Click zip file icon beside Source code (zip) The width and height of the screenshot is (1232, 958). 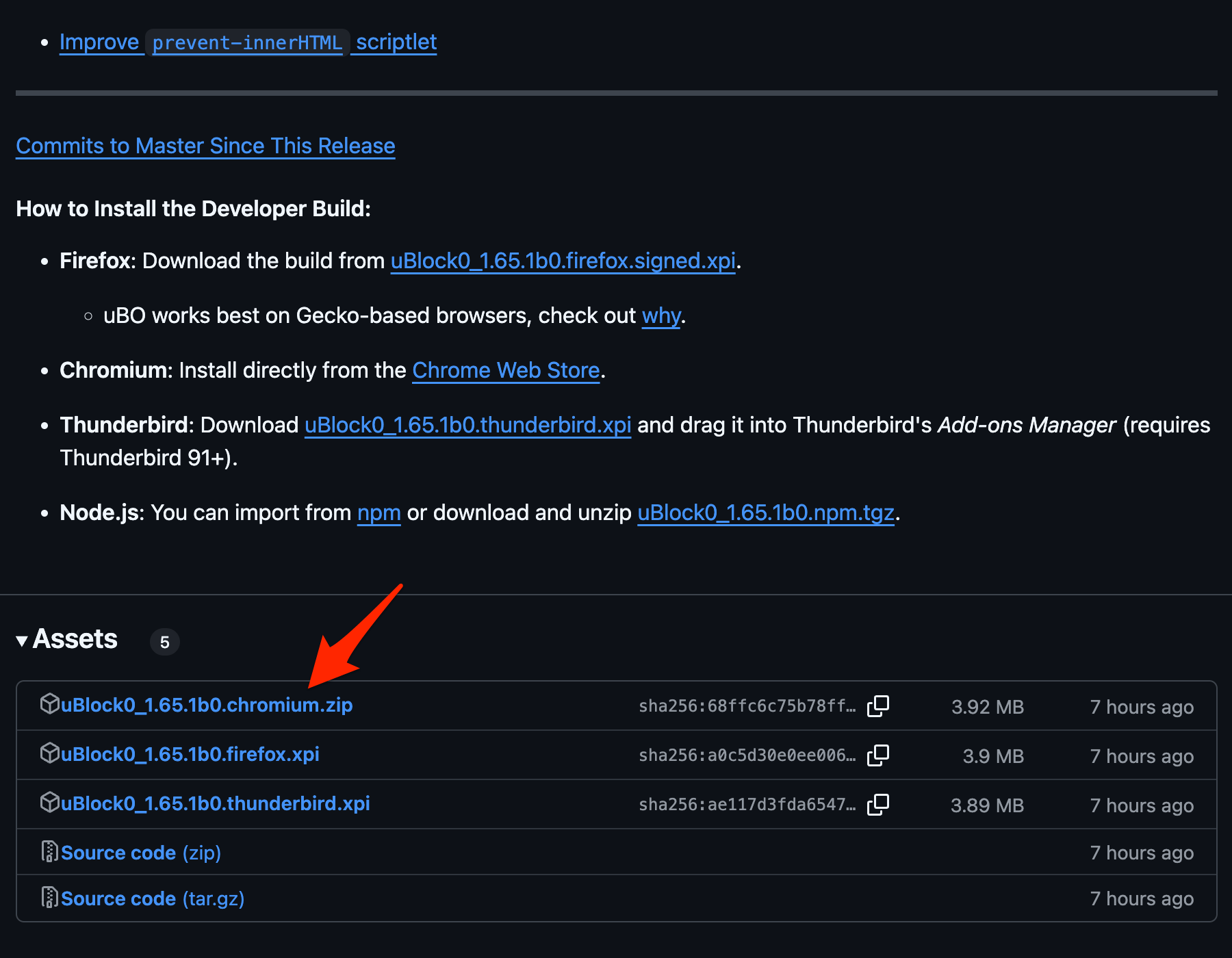point(50,852)
